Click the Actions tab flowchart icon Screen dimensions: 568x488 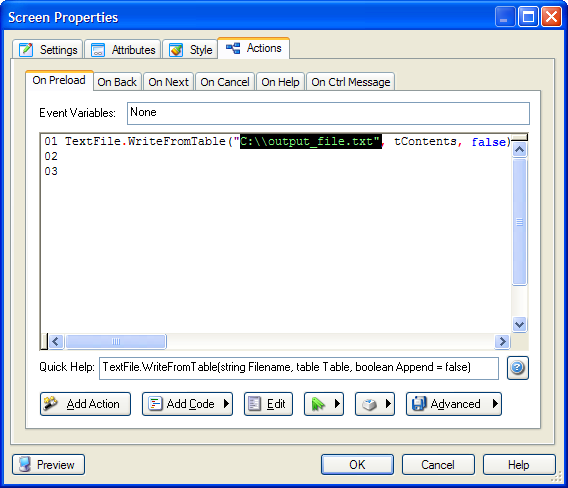[233, 48]
